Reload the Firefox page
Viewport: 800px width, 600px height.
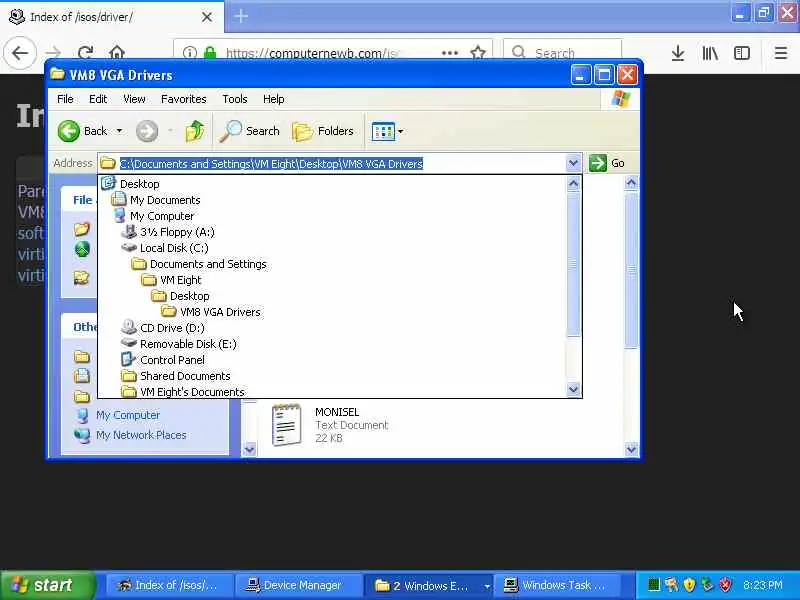pos(85,53)
